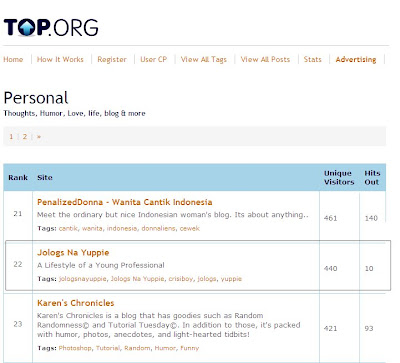Image resolution: width=400 pixels, height=363 pixels.
Task: Click hits out value 10
Action: [x=369, y=269]
